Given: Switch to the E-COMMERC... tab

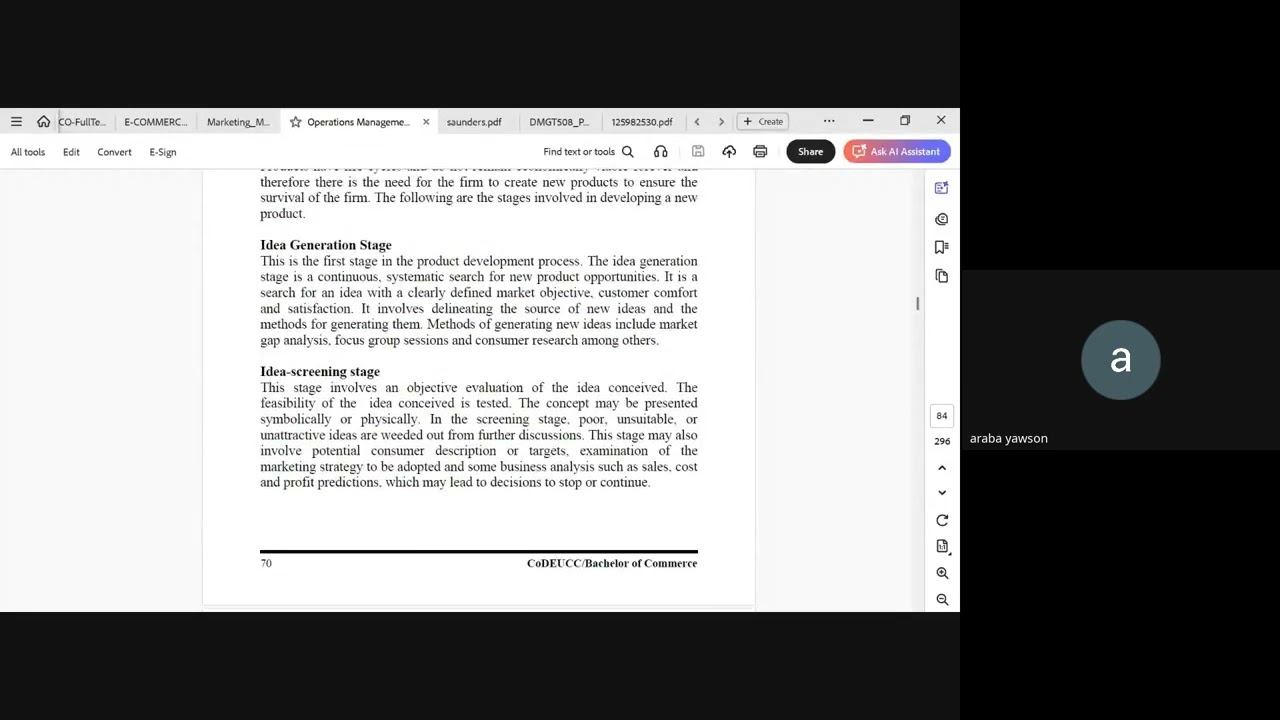Looking at the screenshot, I should [x=155, y=122].
